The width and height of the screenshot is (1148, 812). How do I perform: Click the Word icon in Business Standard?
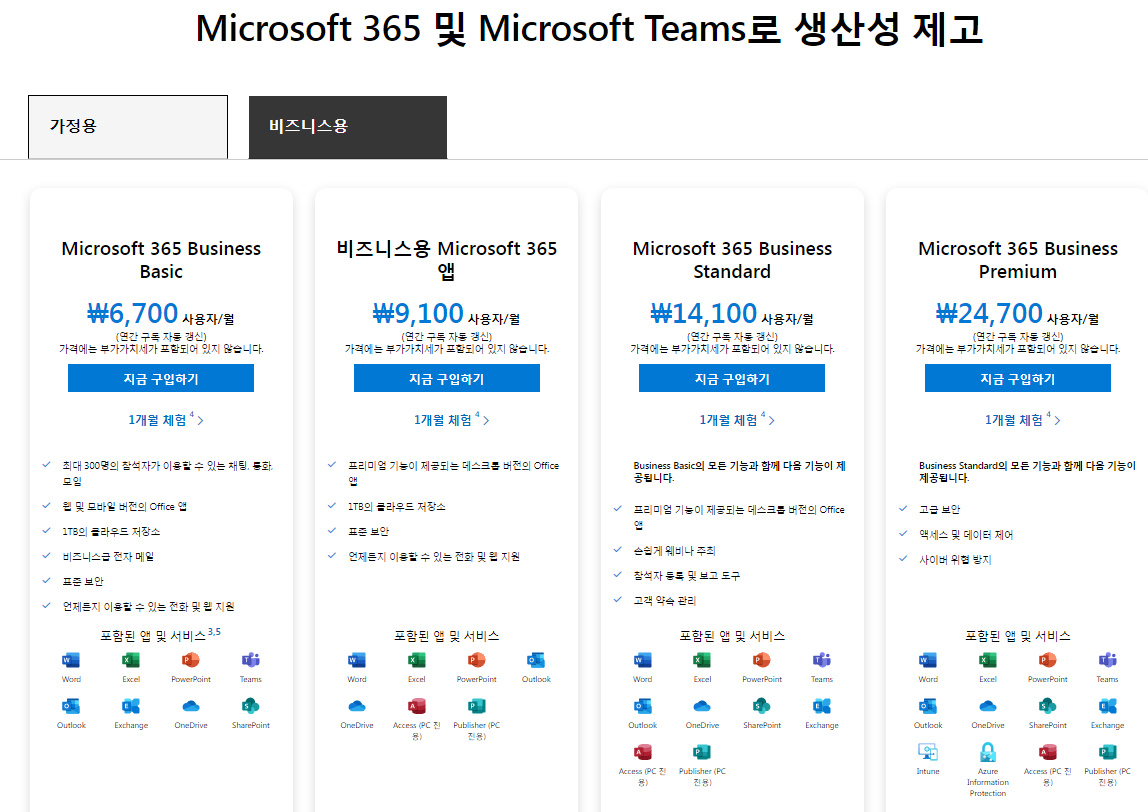[x=642, y=660]
